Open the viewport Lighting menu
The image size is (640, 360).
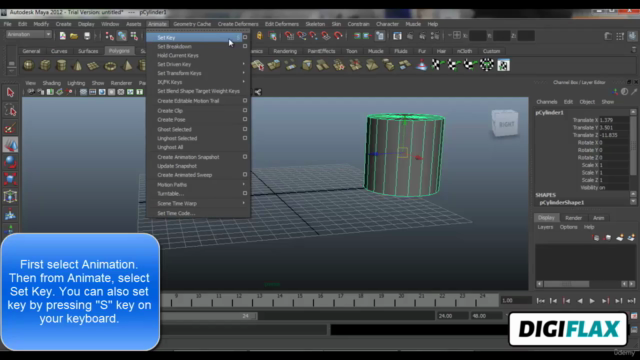pyautogui.click(x=76, y=83)
